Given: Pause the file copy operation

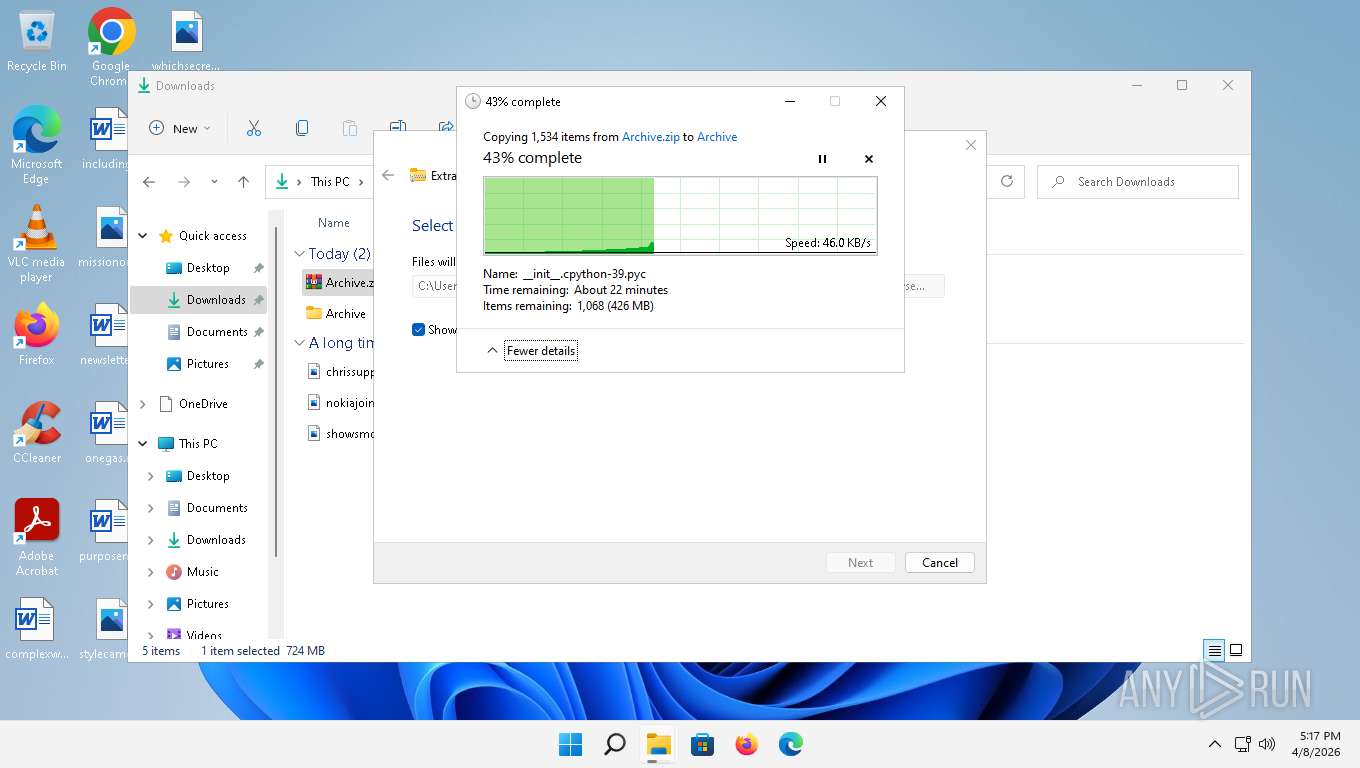Looking at the screenshot, I should [x=822, y=159].
